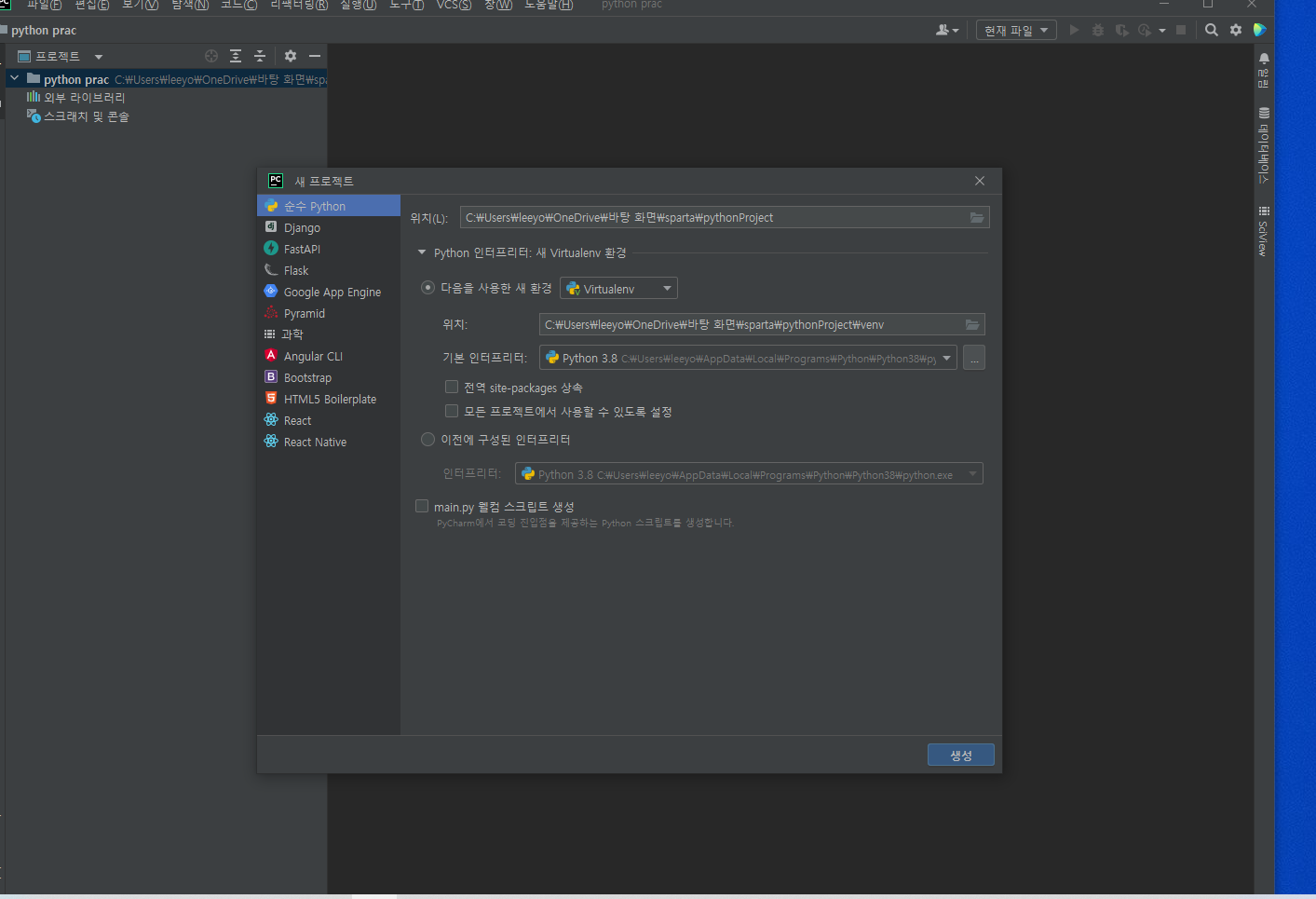This screenshot has height=899, width=1316.
Task: Select Bootstrap project type
Action: 328,377
